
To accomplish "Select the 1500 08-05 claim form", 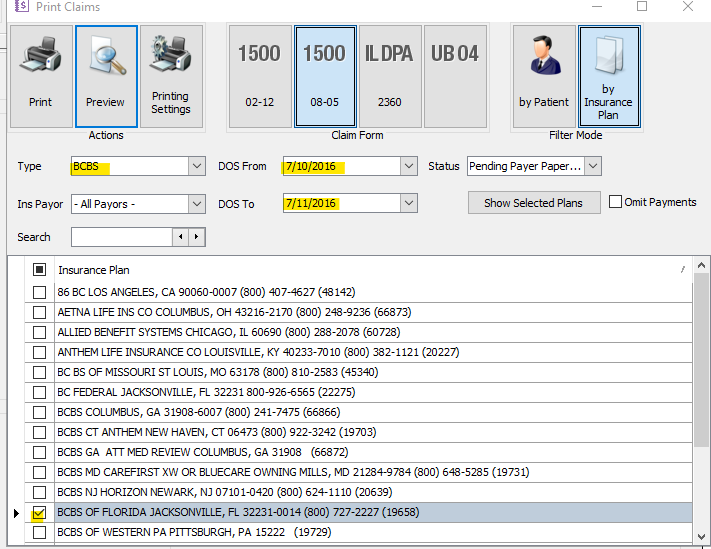I will 325,76.
